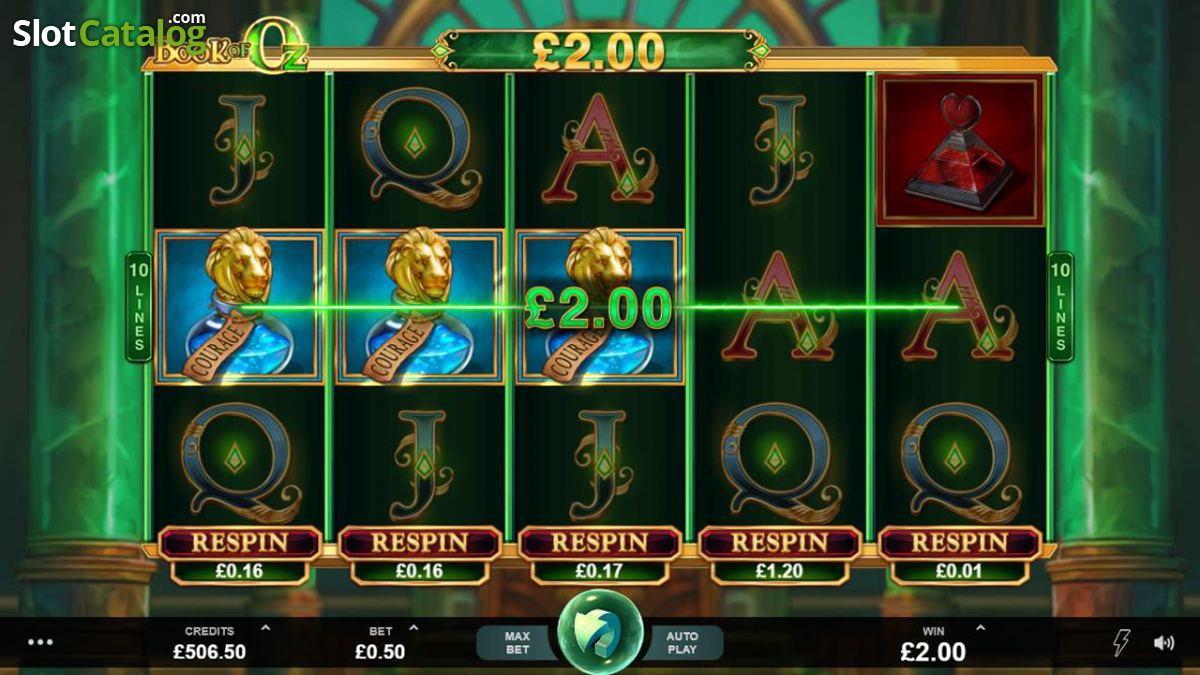Open the three-dots menu
The width and height of the screenshot is (1200, 675).
(x=40, y=642)
